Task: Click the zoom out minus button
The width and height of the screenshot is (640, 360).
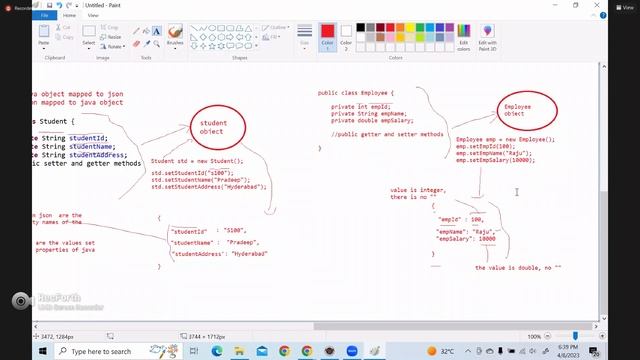Action: tap(548, 336)
